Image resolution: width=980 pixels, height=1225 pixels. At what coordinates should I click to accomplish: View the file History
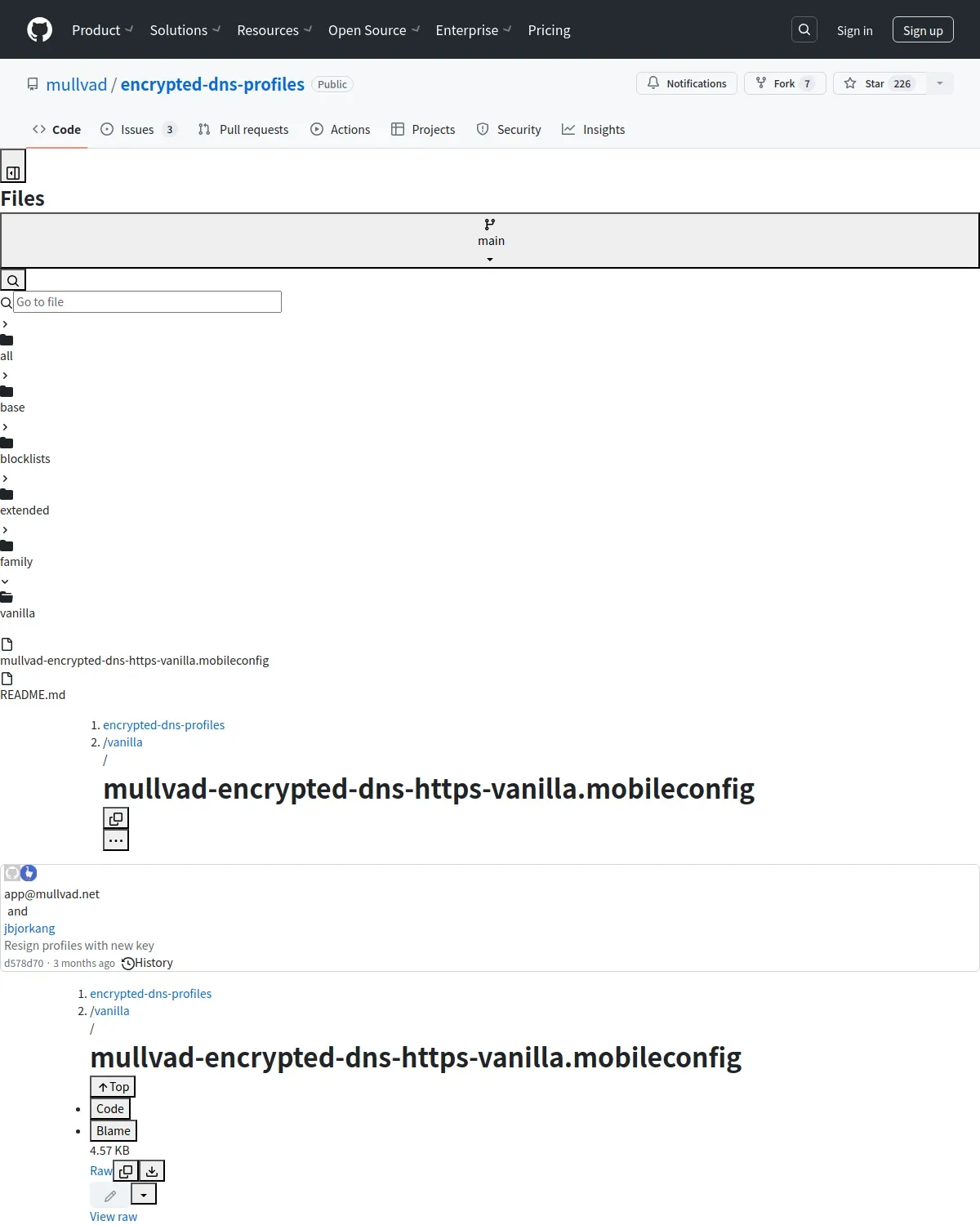(148, 963)
